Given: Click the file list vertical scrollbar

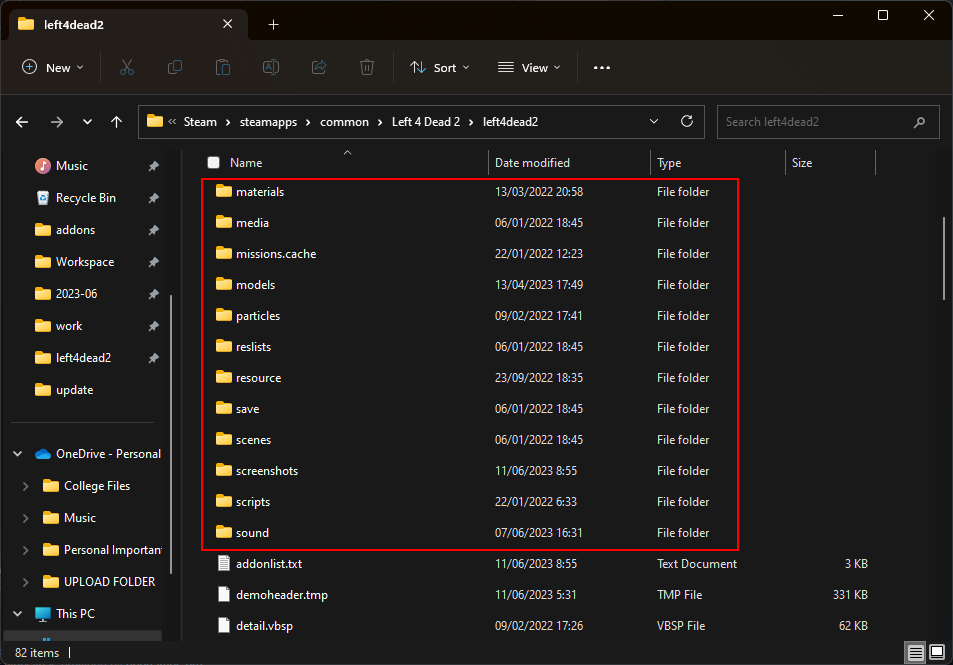Looking at the screenshot, I should 943,258.
